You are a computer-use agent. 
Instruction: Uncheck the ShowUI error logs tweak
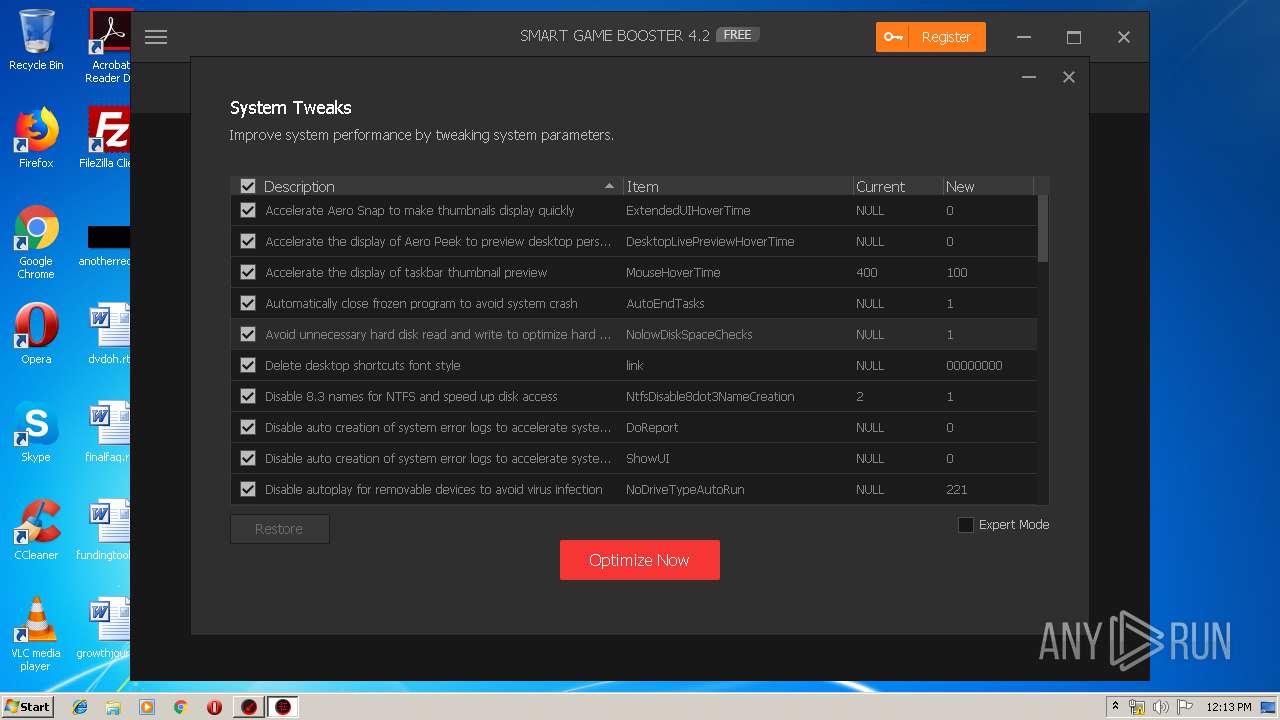[x=248, y=459]
